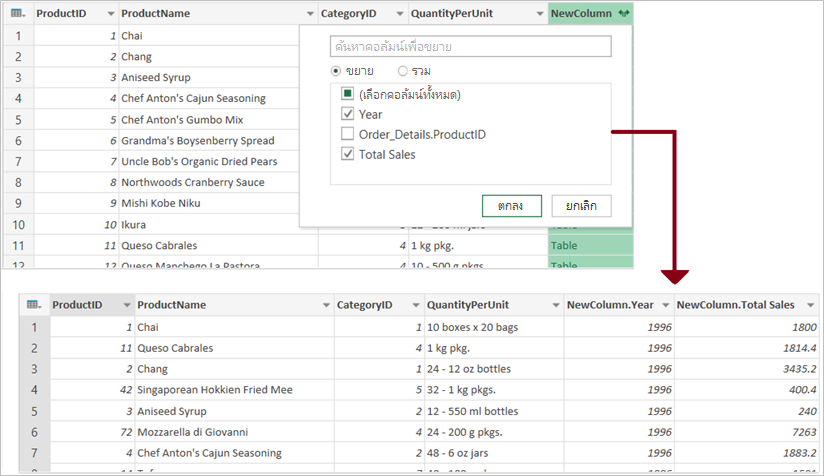Open the table menu icon in lower table
The width and height of the screenshot is (824, 476).
[x=34, y=305]
